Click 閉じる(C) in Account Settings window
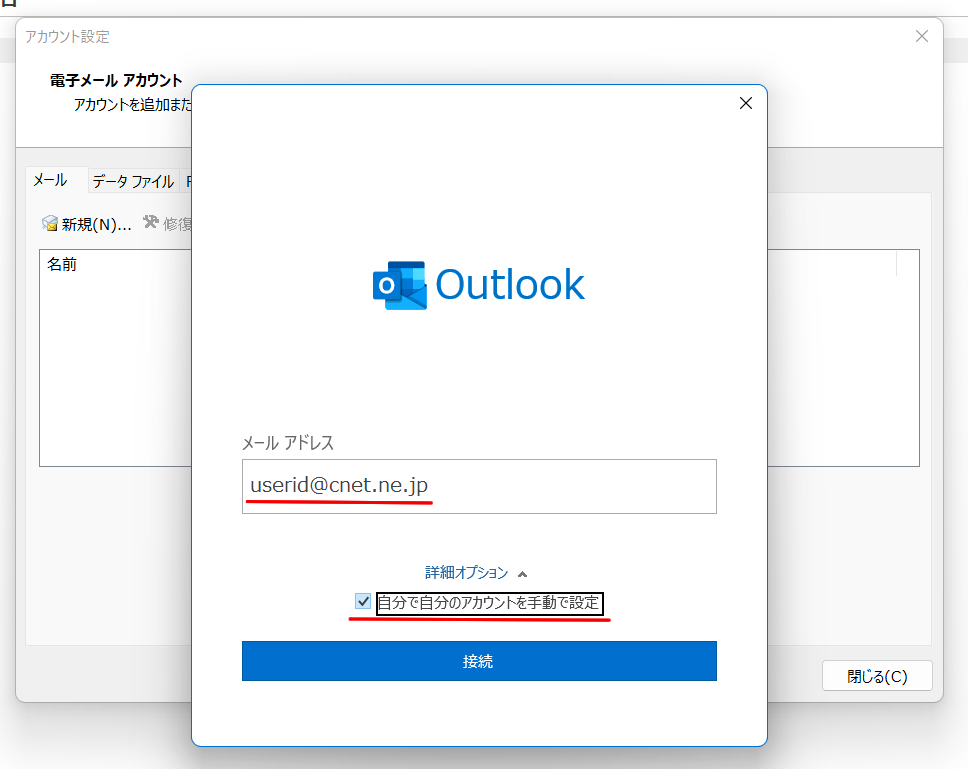Viewport: 968px width, 769px height. tap(877, 676)
